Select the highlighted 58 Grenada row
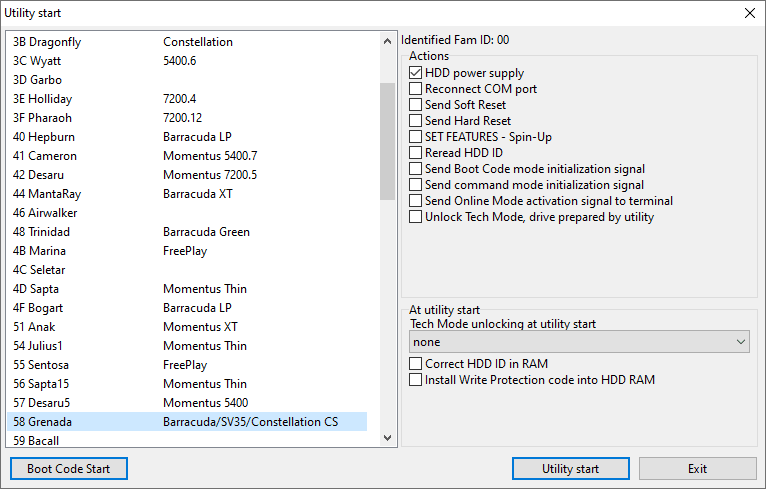This screenshot has width=766, height=489. pyautogui.click(x=187, y=422)
